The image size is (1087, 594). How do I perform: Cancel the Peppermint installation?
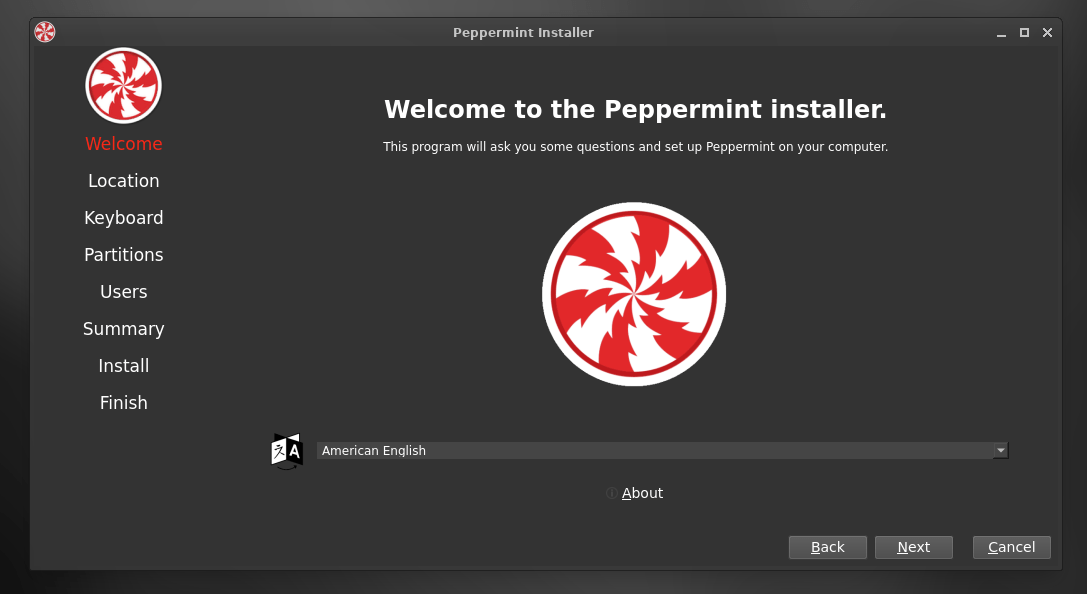tap(1011, 547)
